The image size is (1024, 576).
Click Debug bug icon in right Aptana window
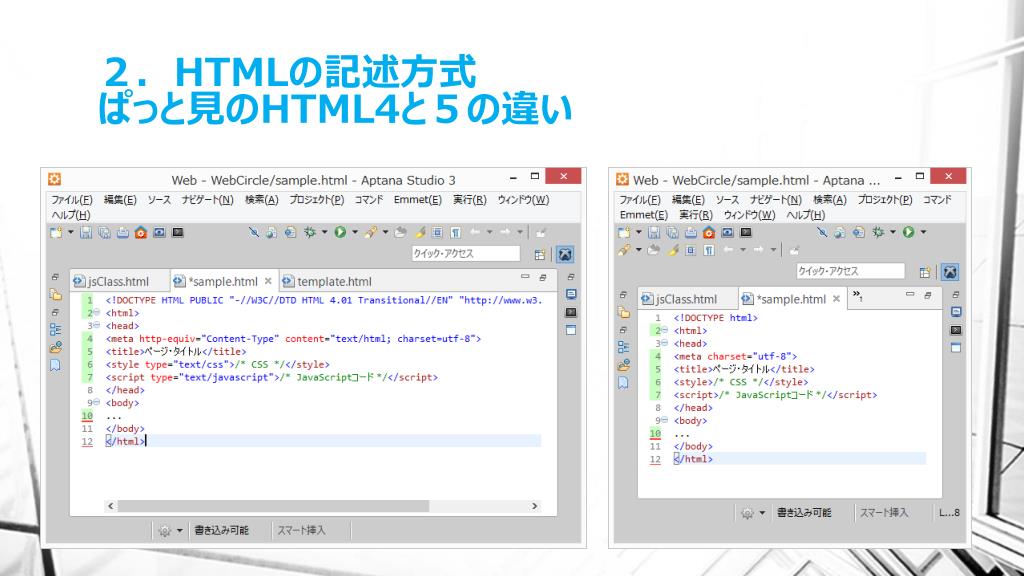[x=878, y=232]
